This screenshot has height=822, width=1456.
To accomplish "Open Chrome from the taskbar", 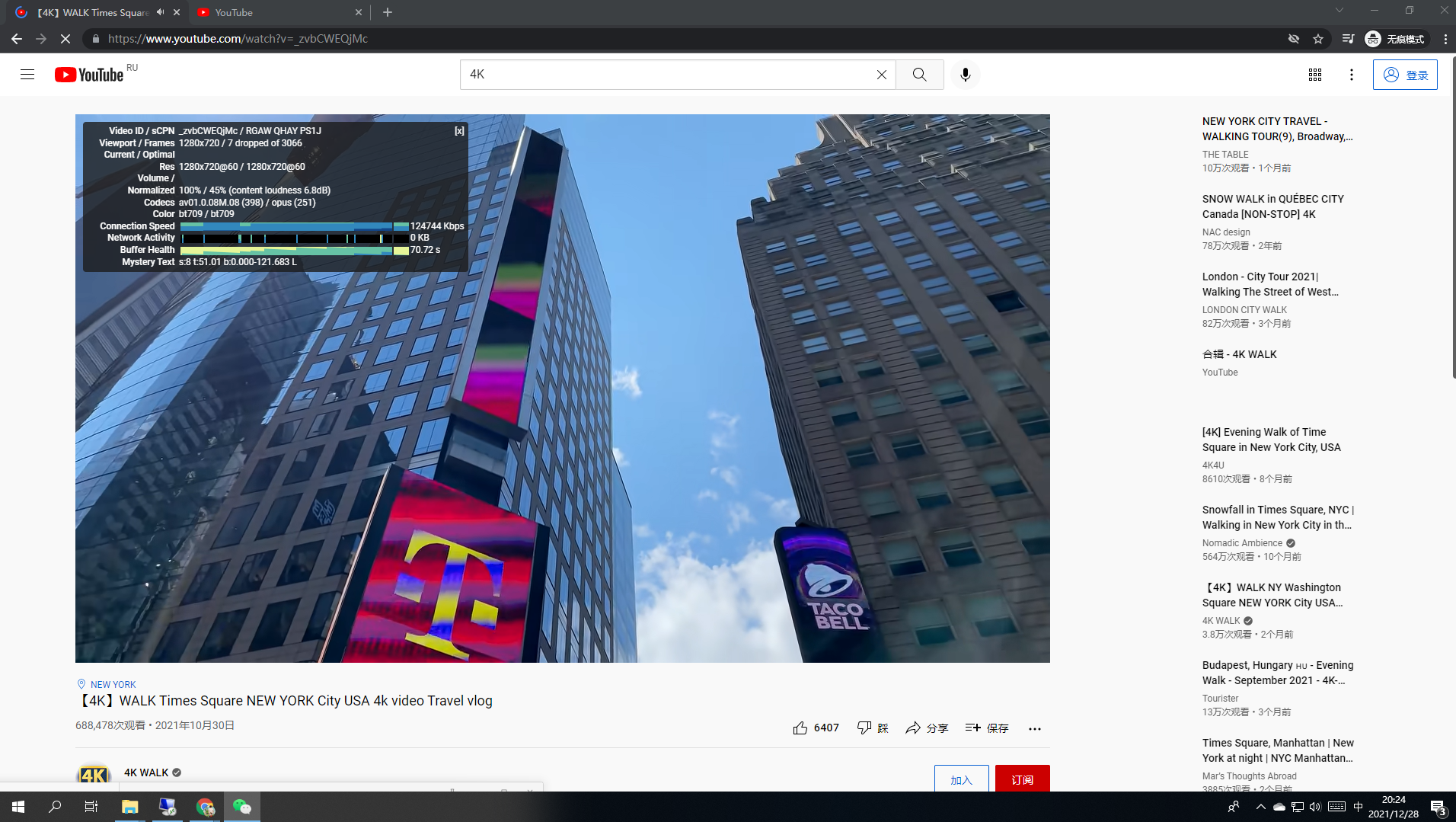I will coord(205,807).
